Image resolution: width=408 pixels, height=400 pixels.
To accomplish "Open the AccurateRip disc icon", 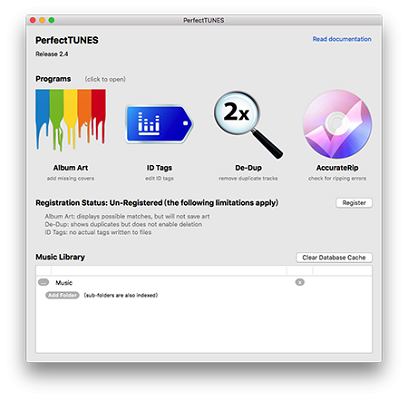I will 337,124.
